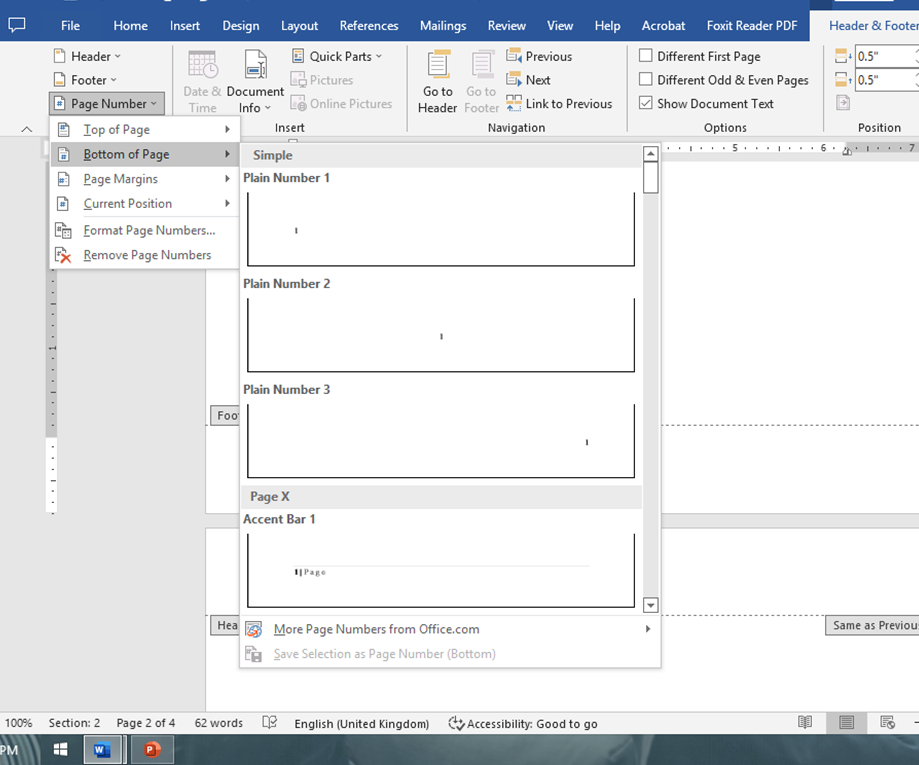Click the Insert Alignment Tab icon

click(x=843, y=103)
